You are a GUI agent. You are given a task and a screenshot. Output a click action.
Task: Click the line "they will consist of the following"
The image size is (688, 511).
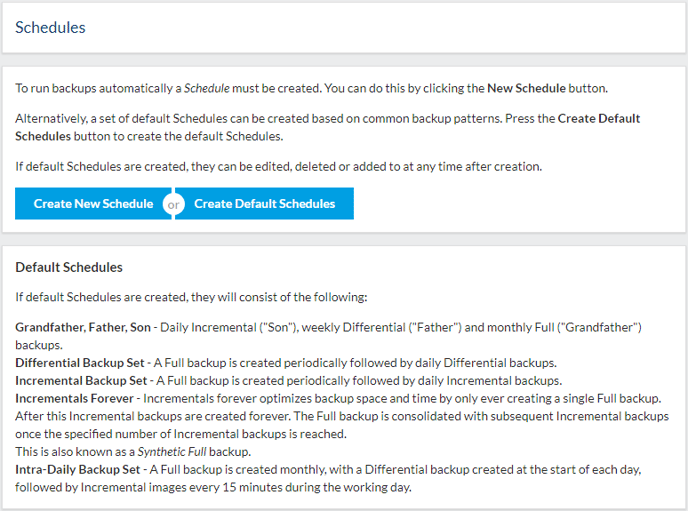coord(191,297)
